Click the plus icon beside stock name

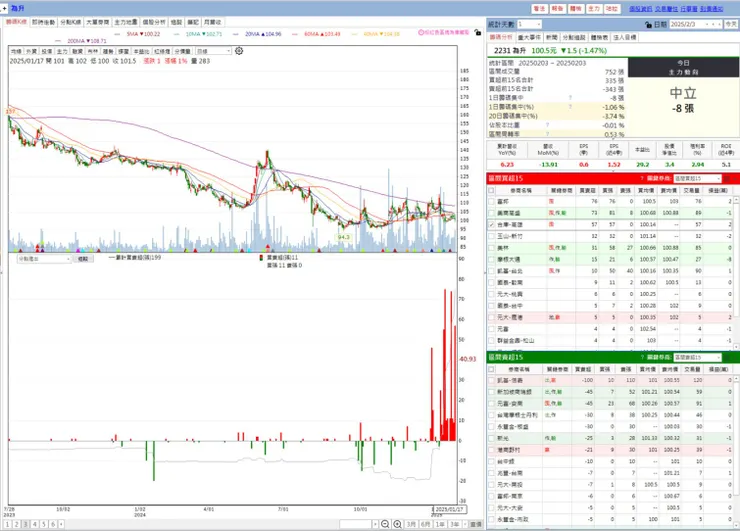click(4, 8)
